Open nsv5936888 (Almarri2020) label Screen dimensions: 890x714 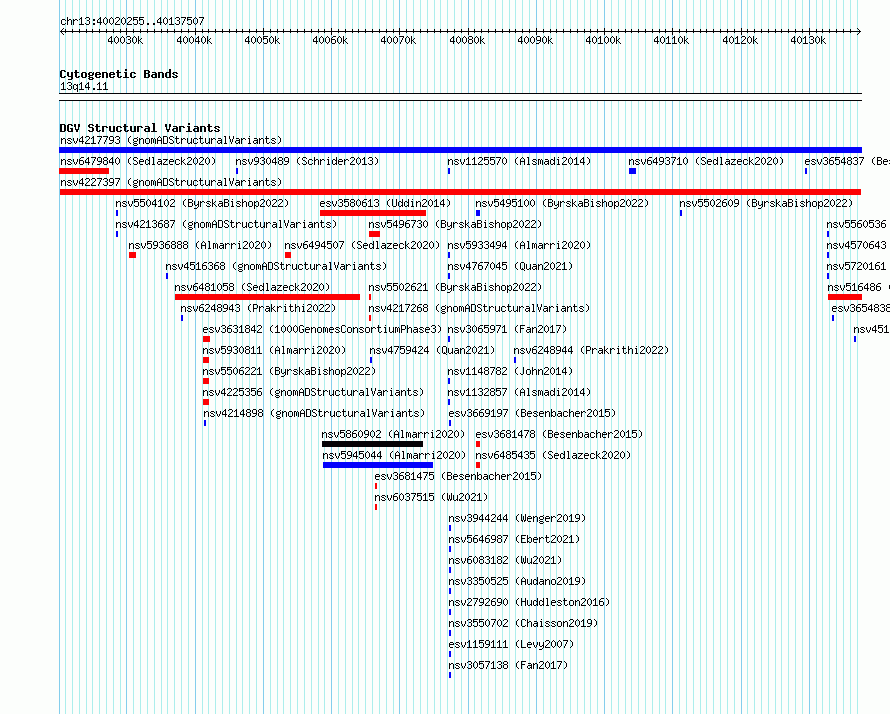click(x=200, y=245)
